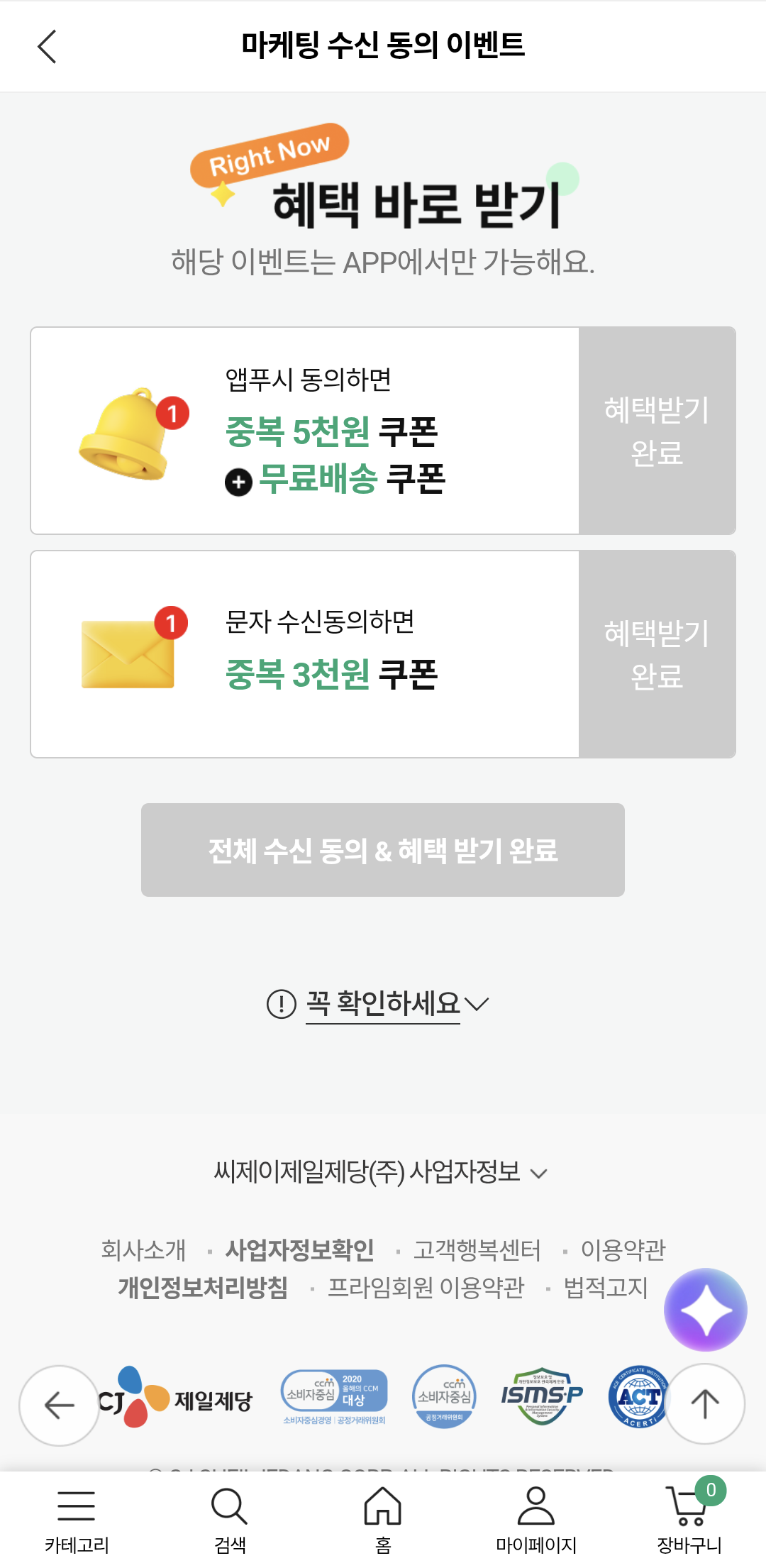Image resolution: width=766 pixels, height=1568 pixels.
Task: Expand 씨제이제일제당(주) 사업자정보
Action: tap(381, 1172)
